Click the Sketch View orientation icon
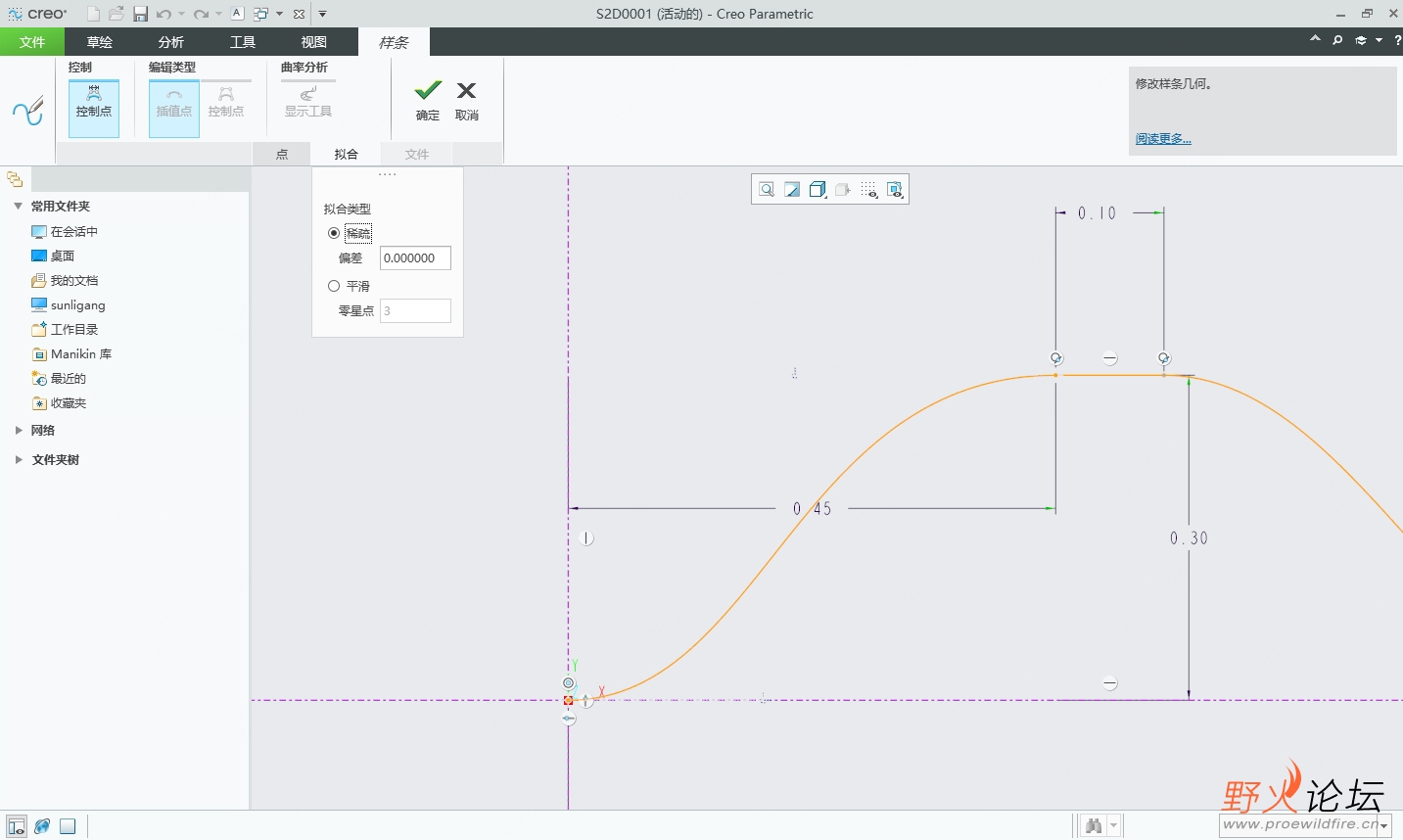Viewport: 1403px width, 840px height. point(792,190)
